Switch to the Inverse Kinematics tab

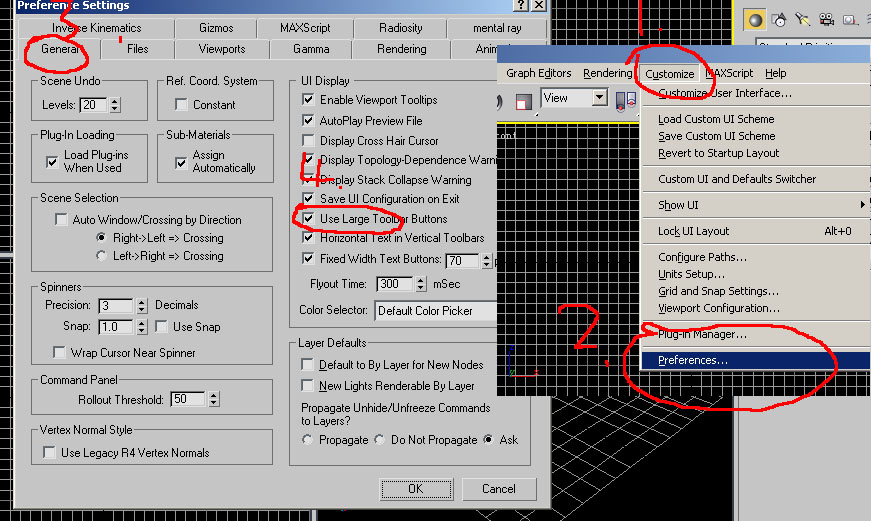point(96,28)
